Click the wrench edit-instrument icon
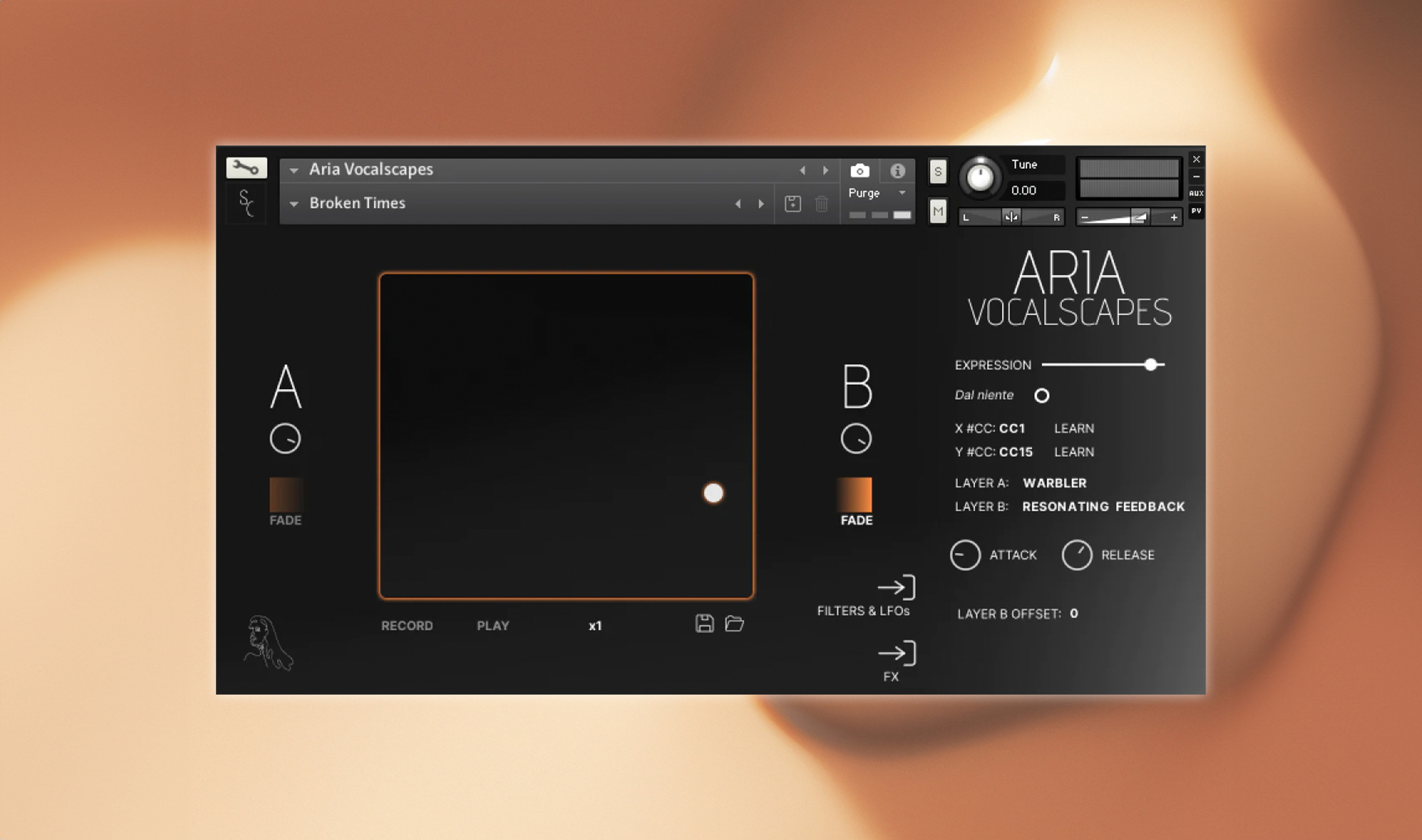Image resolution: width=1422 pixels, height=840 pixels. coord(246,168)
